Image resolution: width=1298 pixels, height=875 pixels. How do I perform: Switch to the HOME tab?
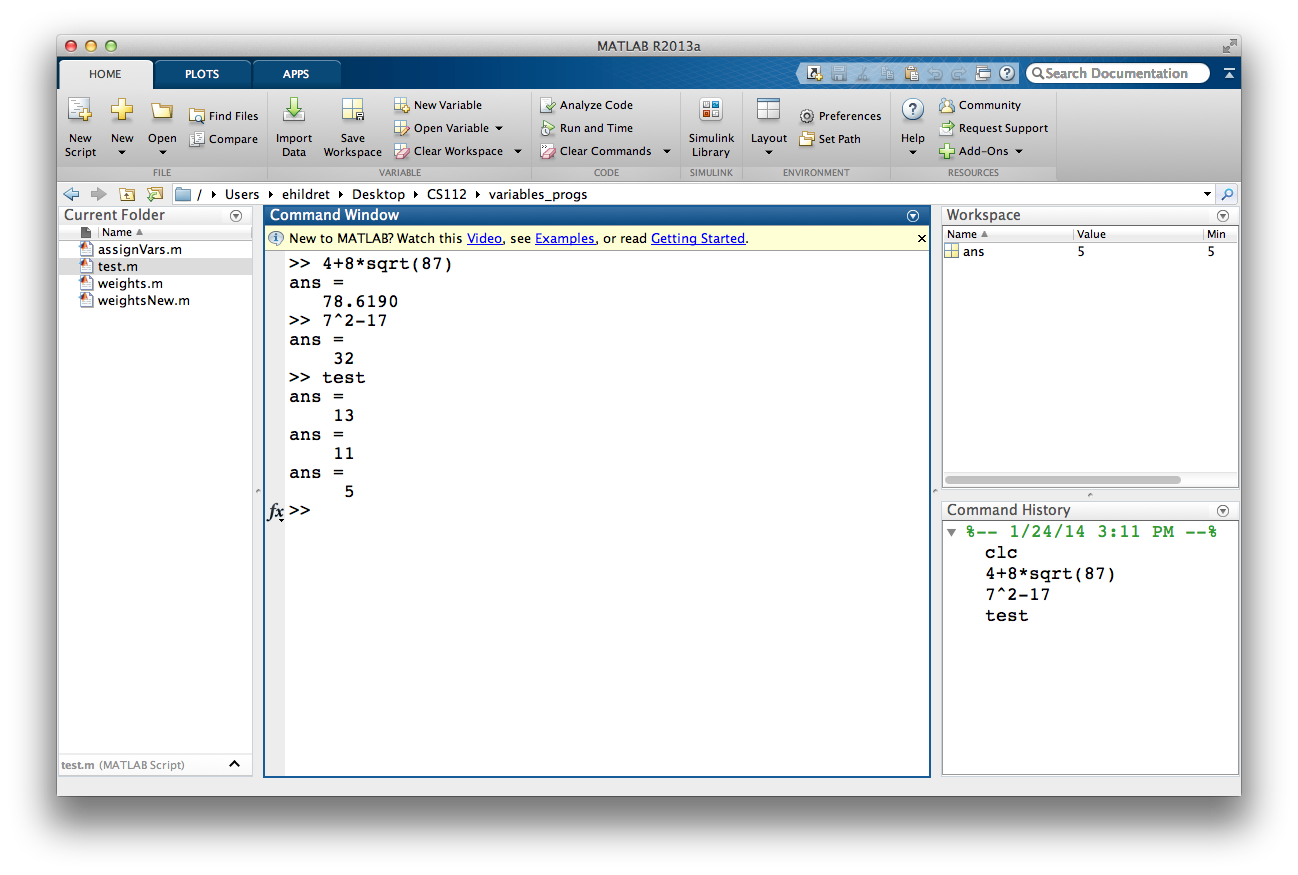point(105,74)
